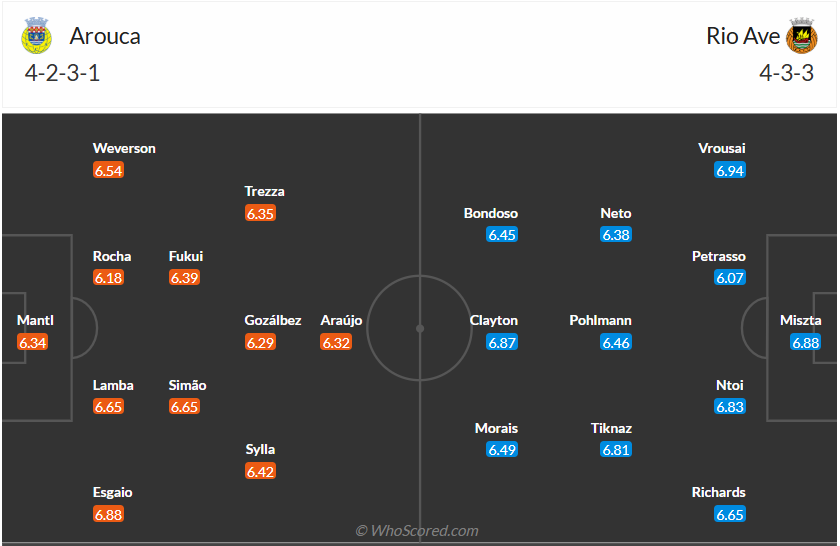Click the Rio Ave 4-3-3 formation label
The width and height of the screenshot is (840, 546).
786,73
